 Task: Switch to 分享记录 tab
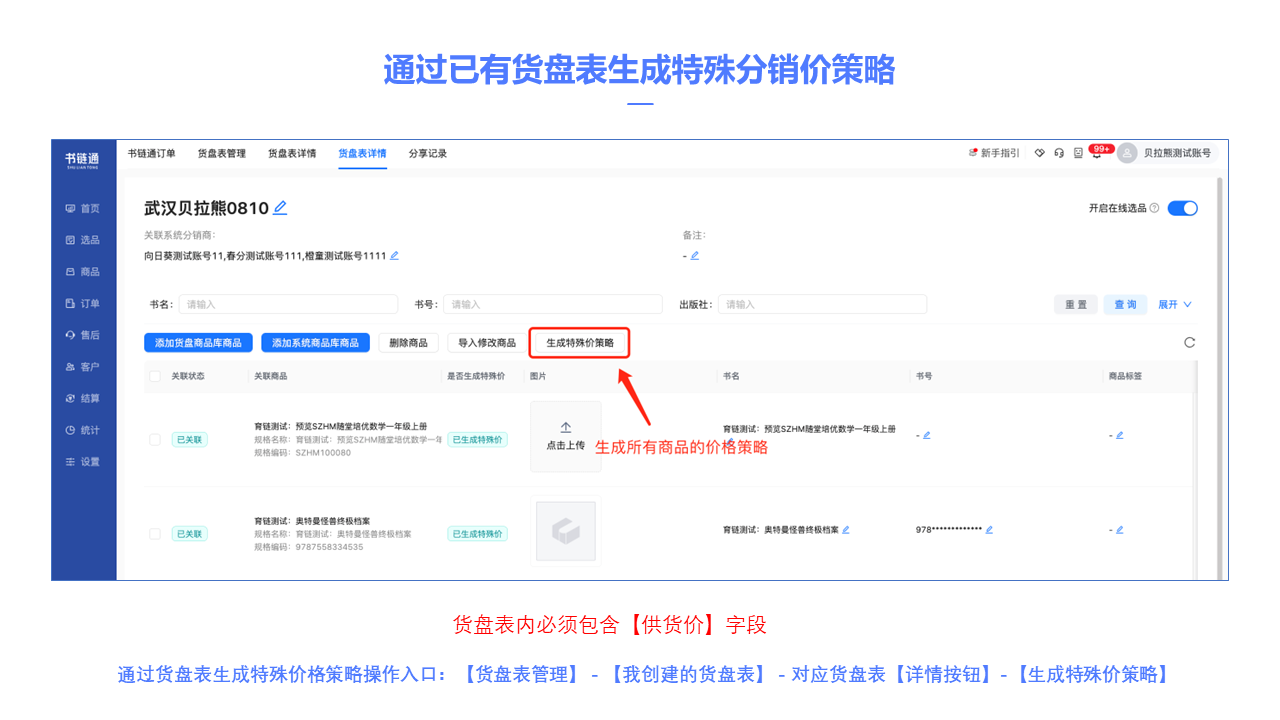pyautogui.click(x=428, y=154)
